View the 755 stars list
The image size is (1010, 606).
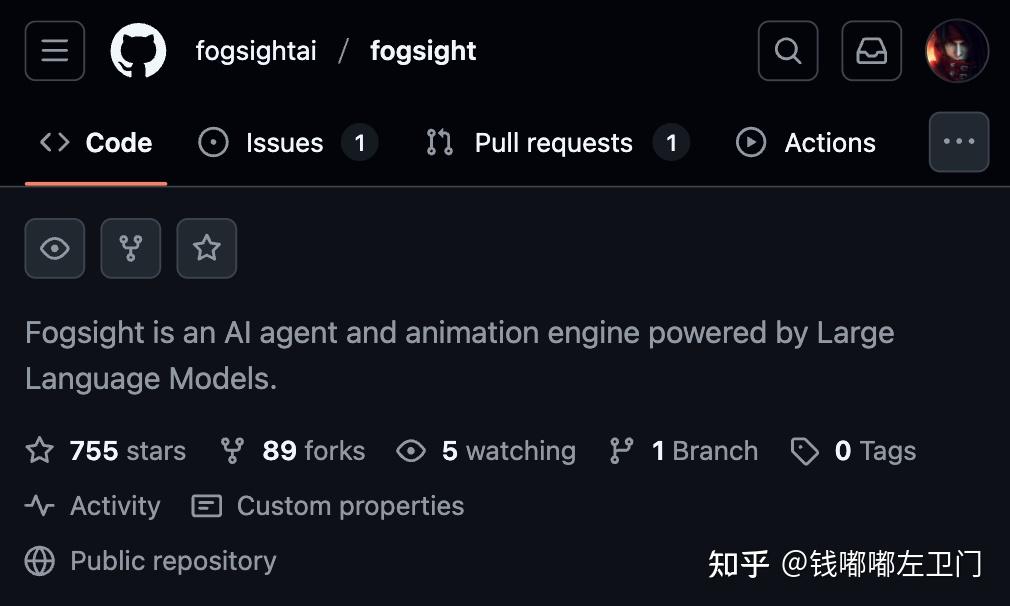pyautogui.click(x=106, y=451)
